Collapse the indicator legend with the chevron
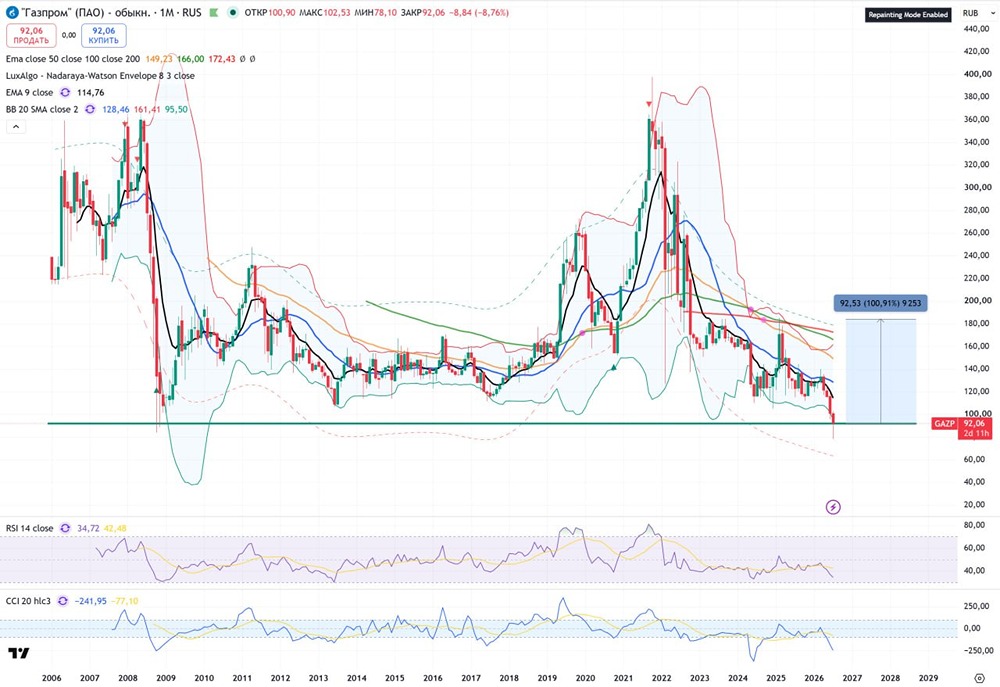The width and height of the screenshot is (1000, 687). pyautogui.click(x=16, y=126)
